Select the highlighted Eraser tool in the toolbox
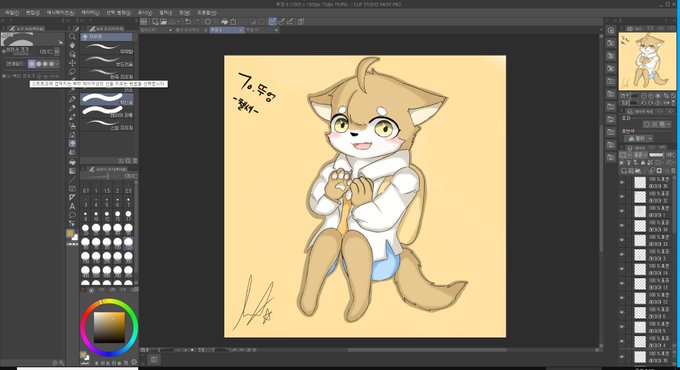The width and height of the screenshot is (680, 370). pyautogui.click(x=72, y=144)
